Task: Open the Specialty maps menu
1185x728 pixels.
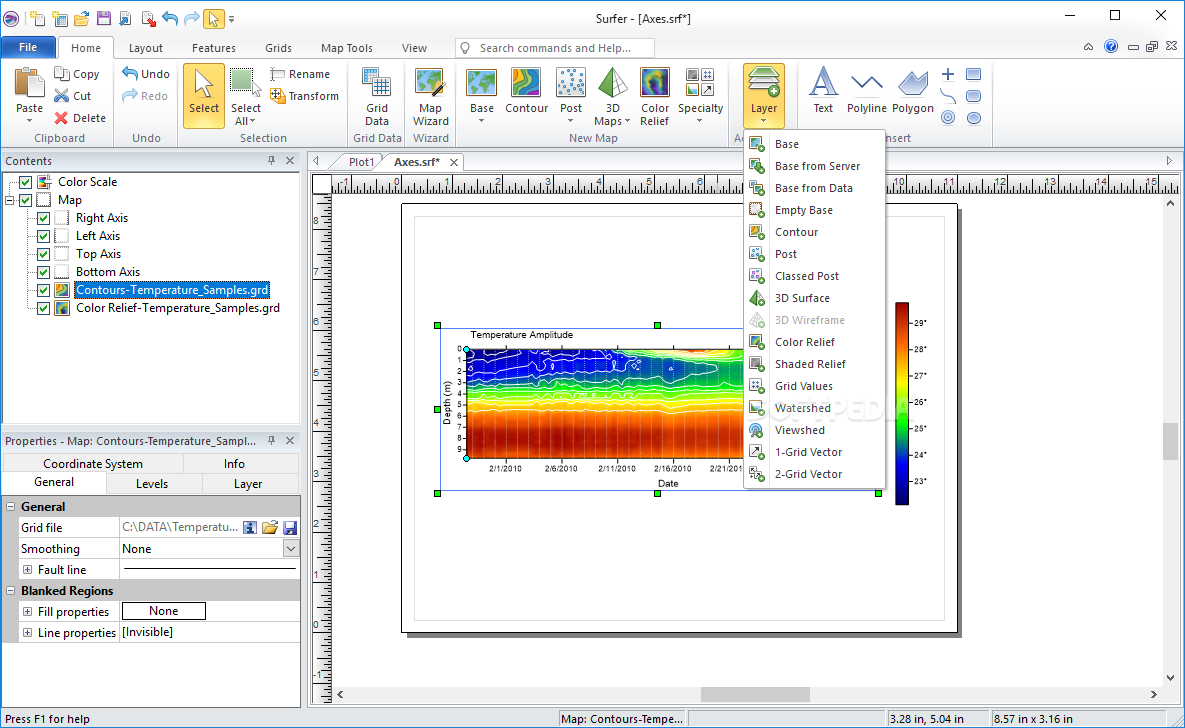Action: 700,96
